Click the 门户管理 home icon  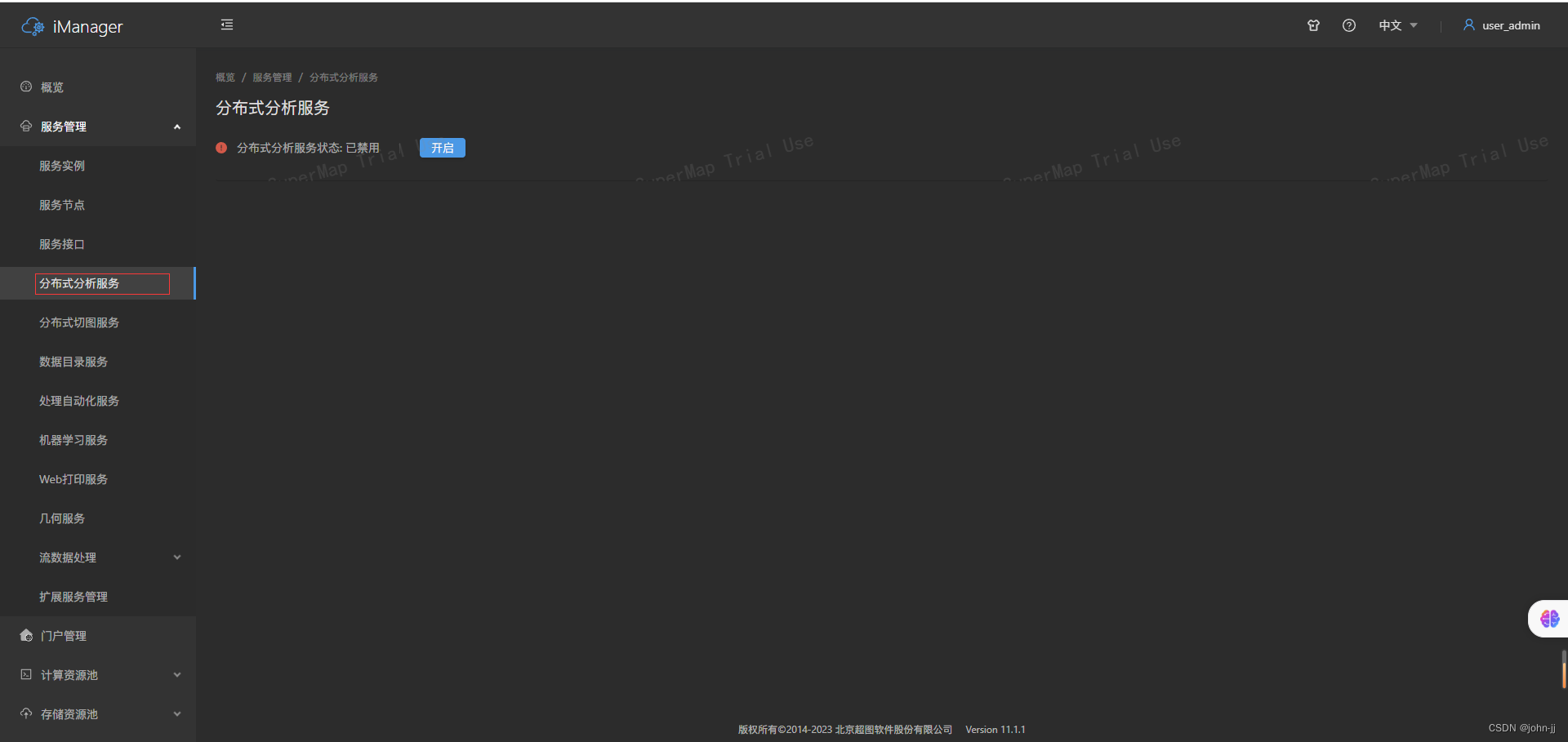tap(26, 635)
